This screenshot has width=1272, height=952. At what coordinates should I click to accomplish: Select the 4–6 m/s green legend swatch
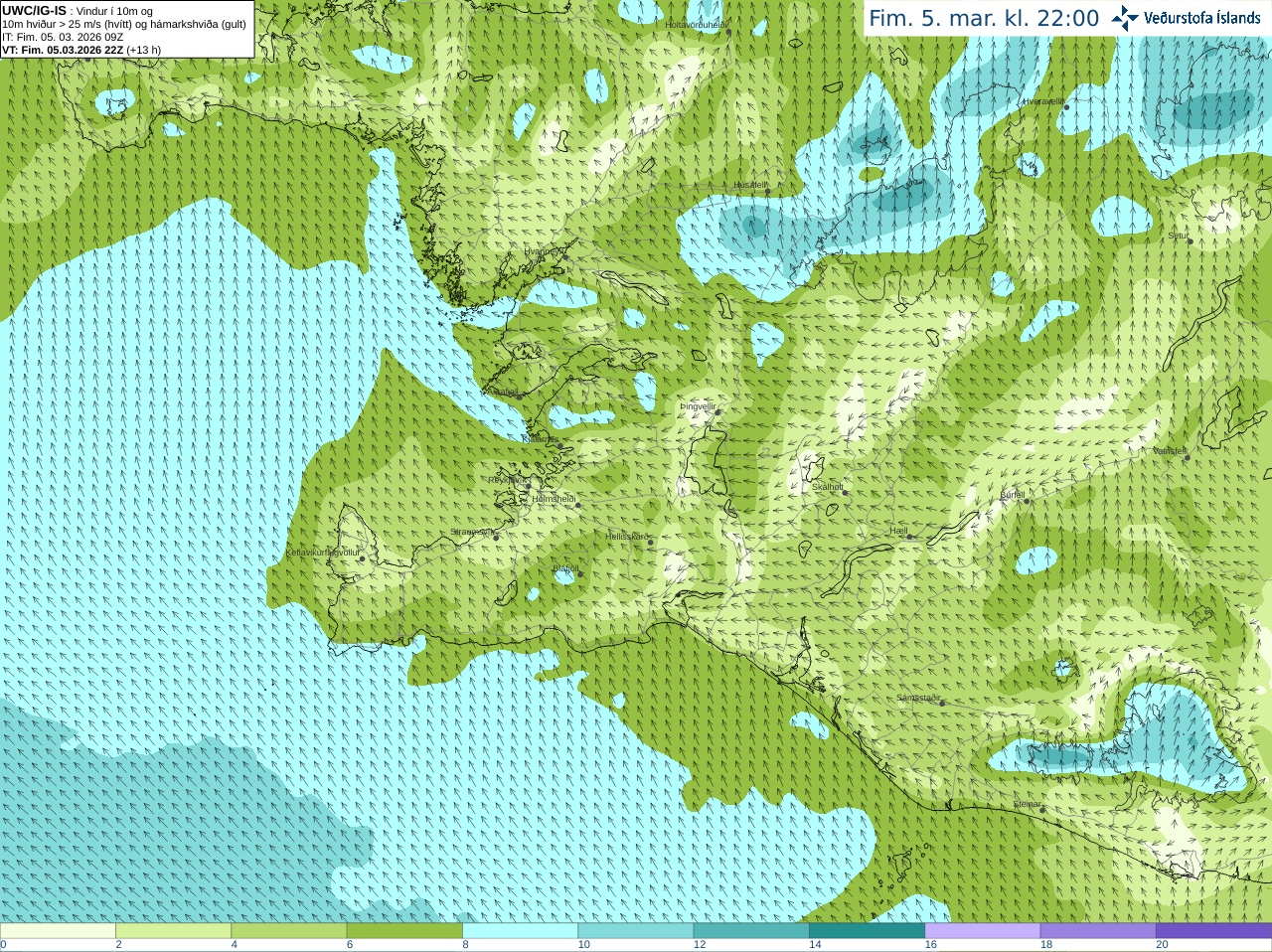tap(289, 931)
